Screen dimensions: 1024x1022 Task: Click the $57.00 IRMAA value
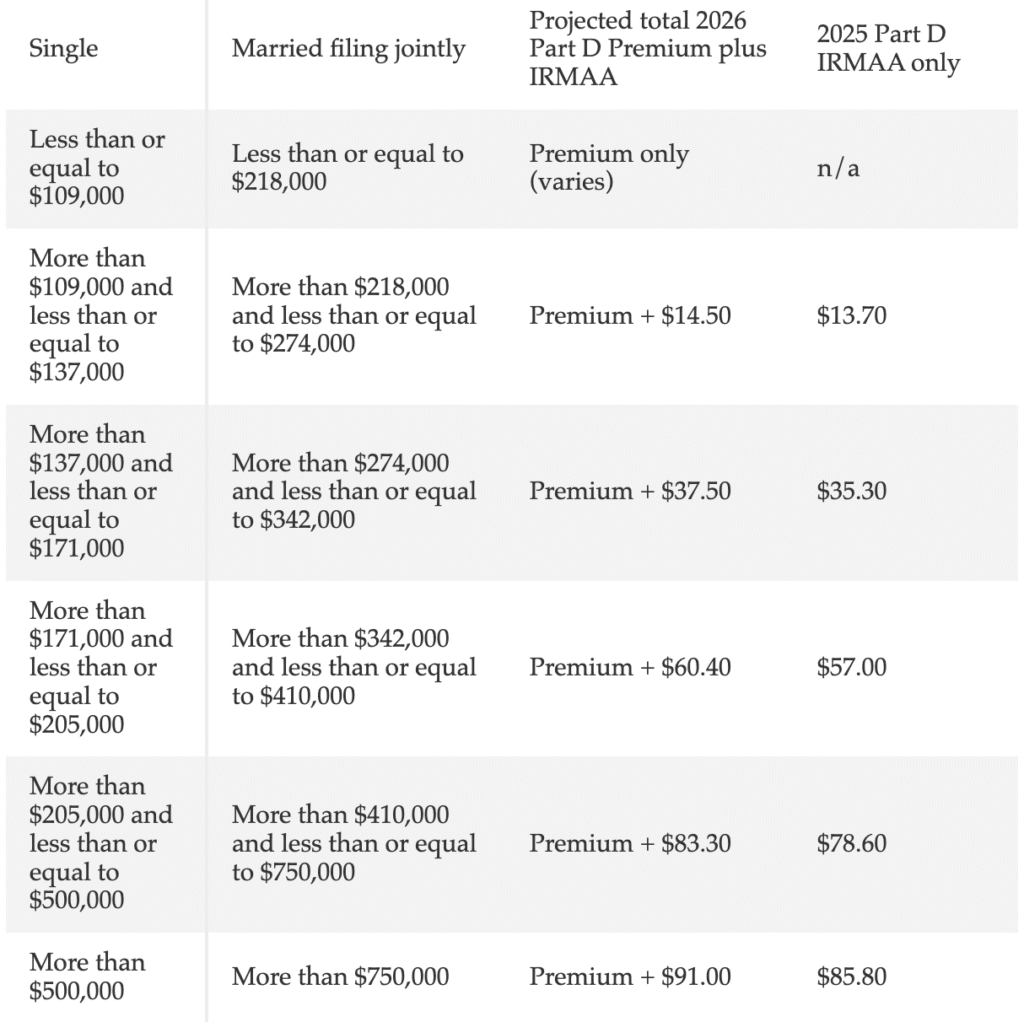pos(851,667)
